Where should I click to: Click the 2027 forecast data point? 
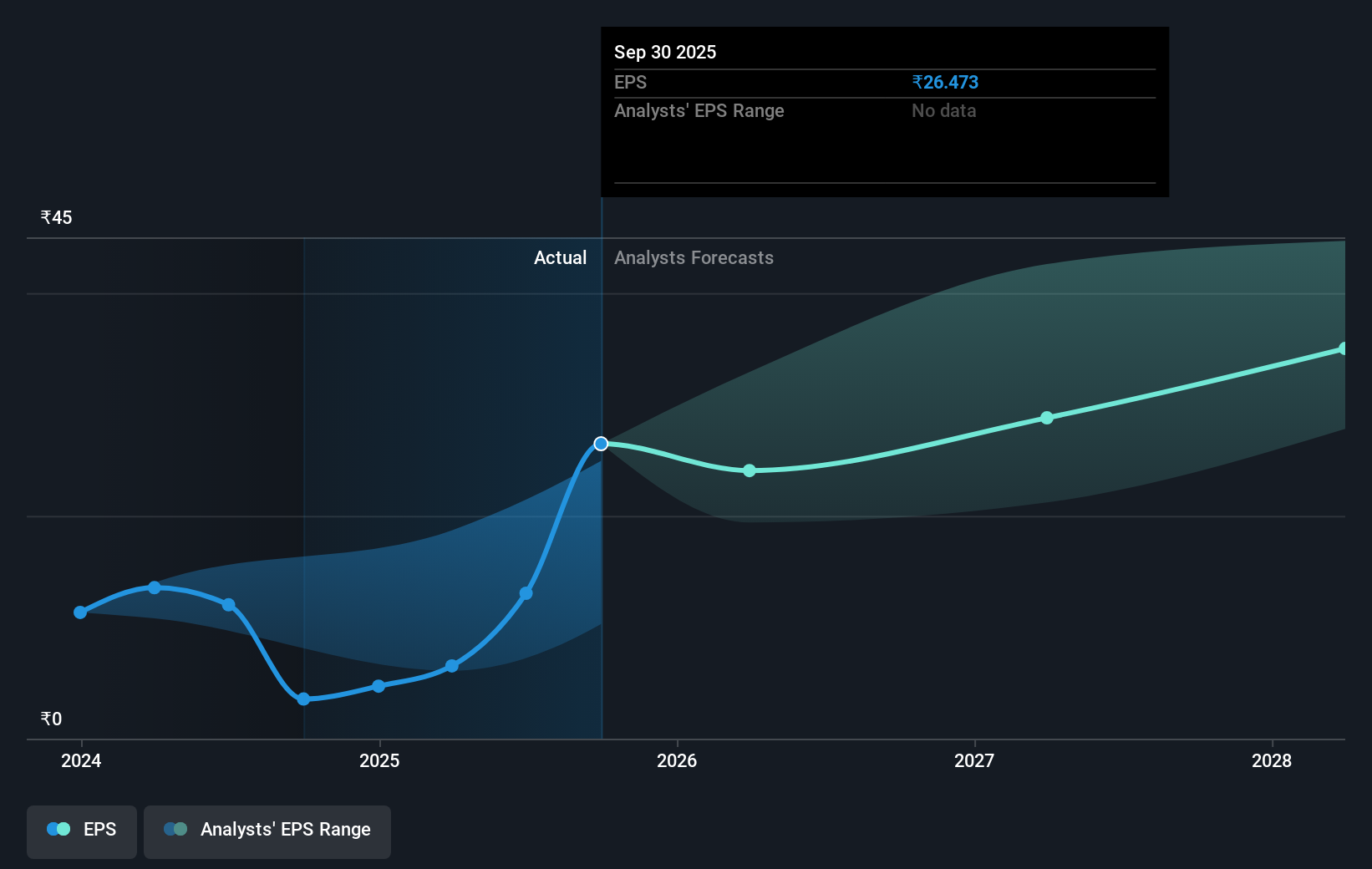tap(1047, 419)
